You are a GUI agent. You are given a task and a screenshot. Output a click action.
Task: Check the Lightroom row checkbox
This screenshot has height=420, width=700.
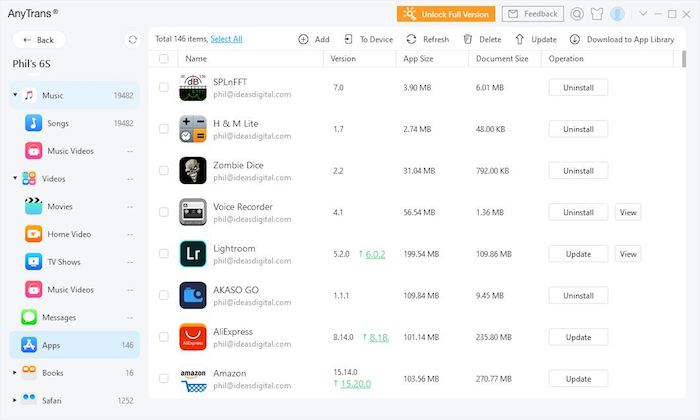coord(164,253)
